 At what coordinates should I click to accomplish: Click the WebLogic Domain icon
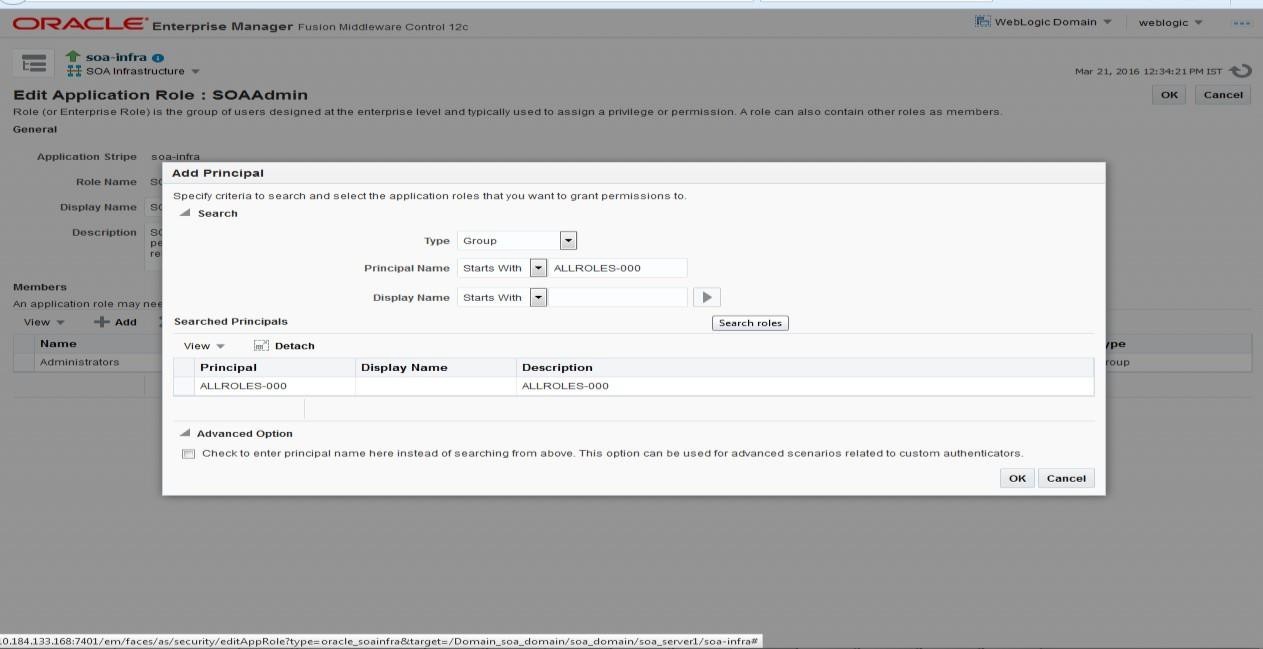(x=983, y=22)
